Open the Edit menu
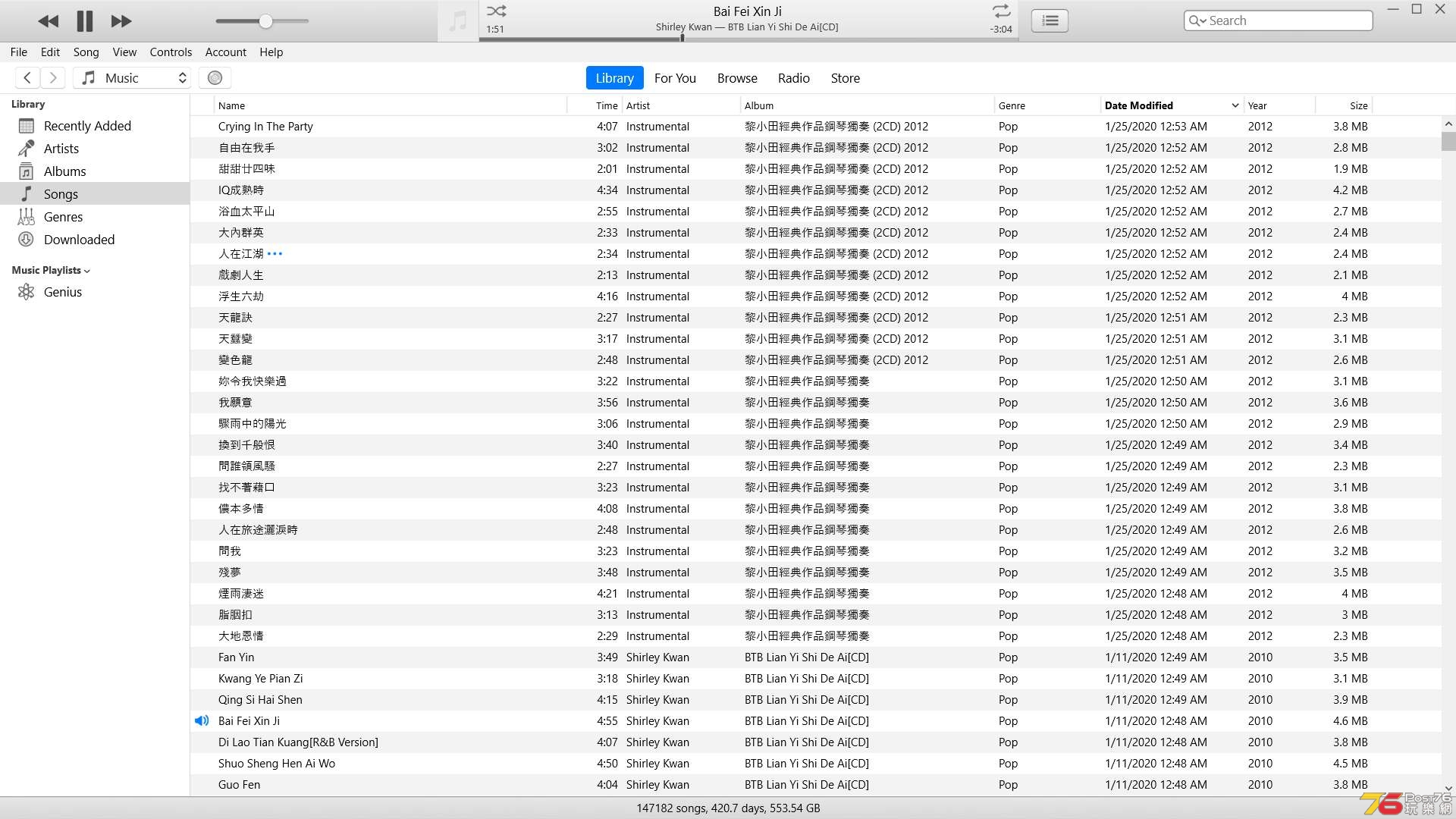 click(50, 52)
